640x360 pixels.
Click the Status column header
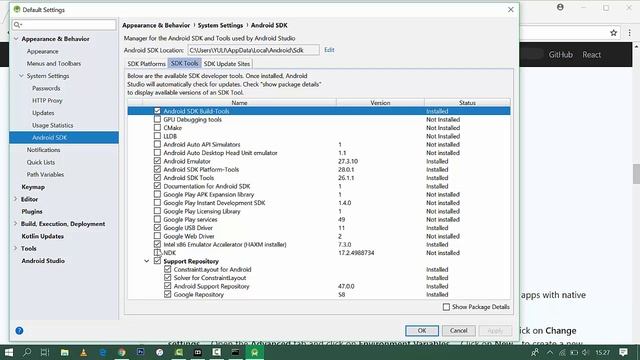[467, 103]
